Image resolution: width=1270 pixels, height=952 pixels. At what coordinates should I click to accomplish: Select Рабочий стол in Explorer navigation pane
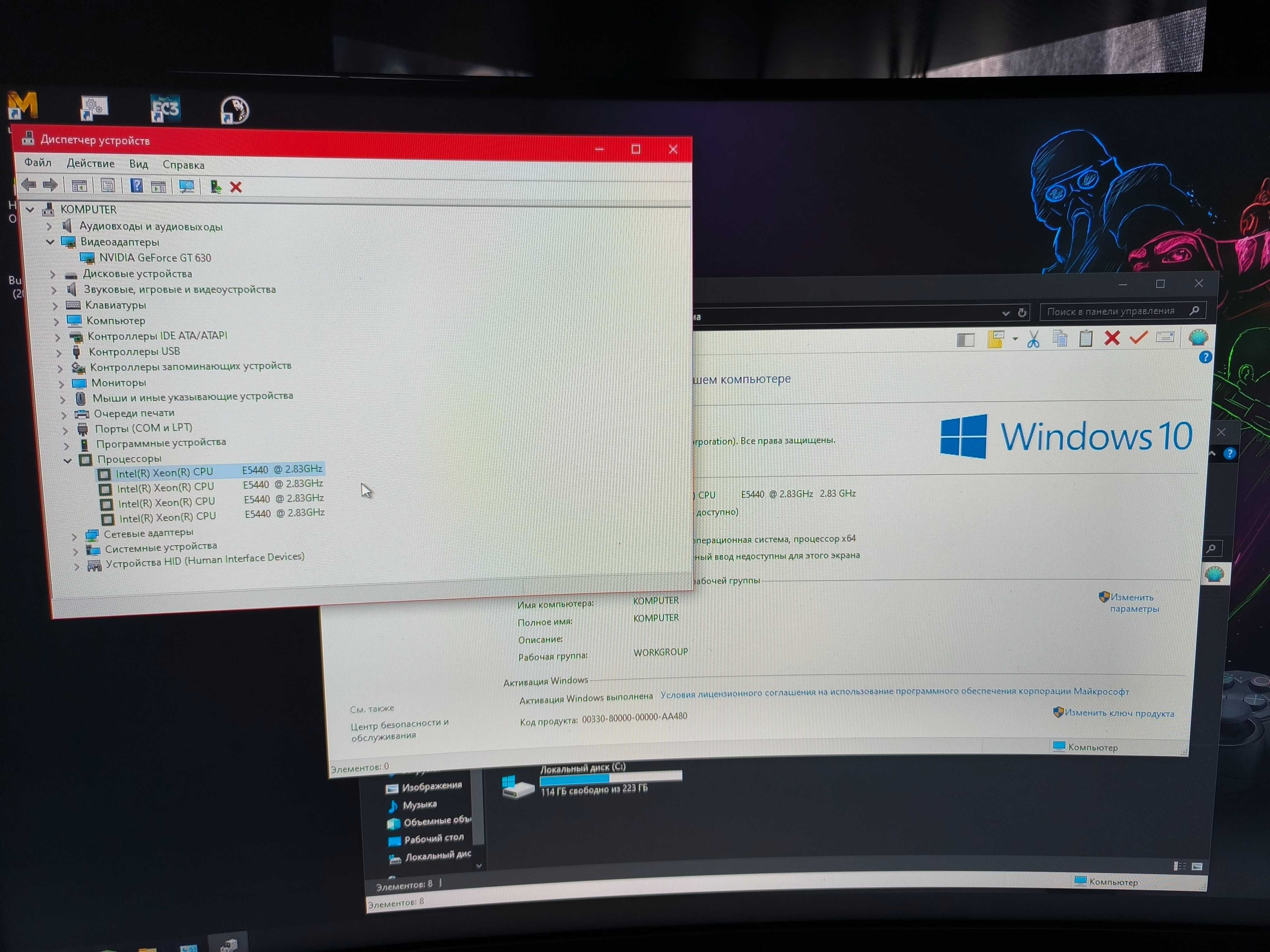point(434,838)
